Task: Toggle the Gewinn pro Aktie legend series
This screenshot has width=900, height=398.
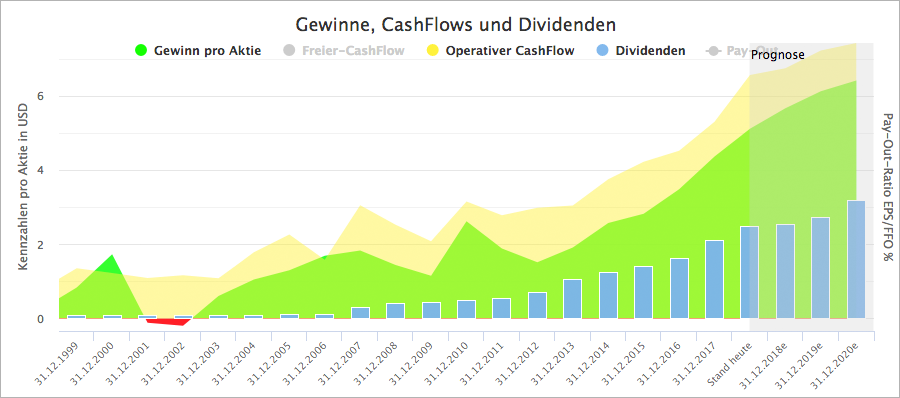Action: (x=198, y=51)
